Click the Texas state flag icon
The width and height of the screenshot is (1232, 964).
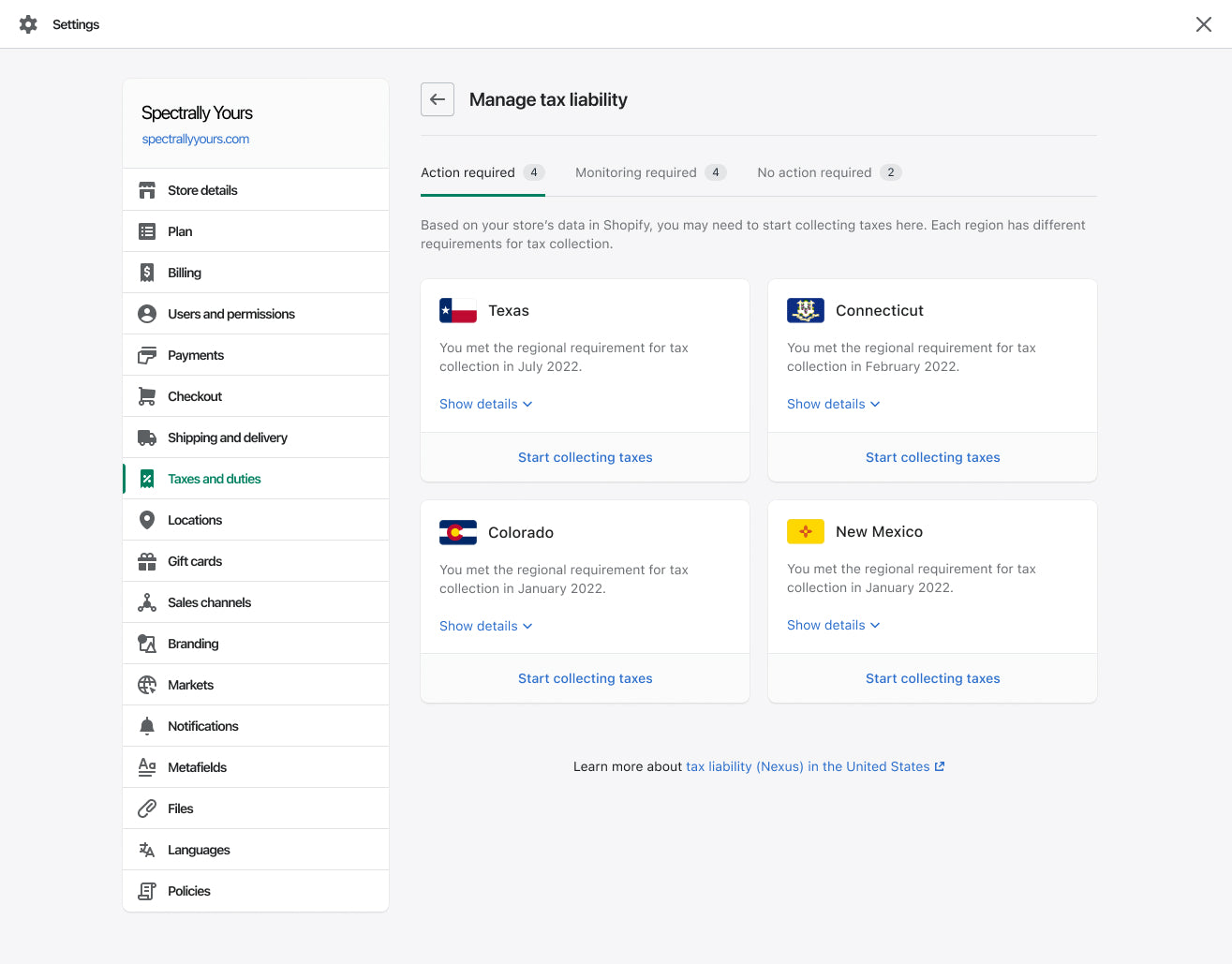pos(457,310)
